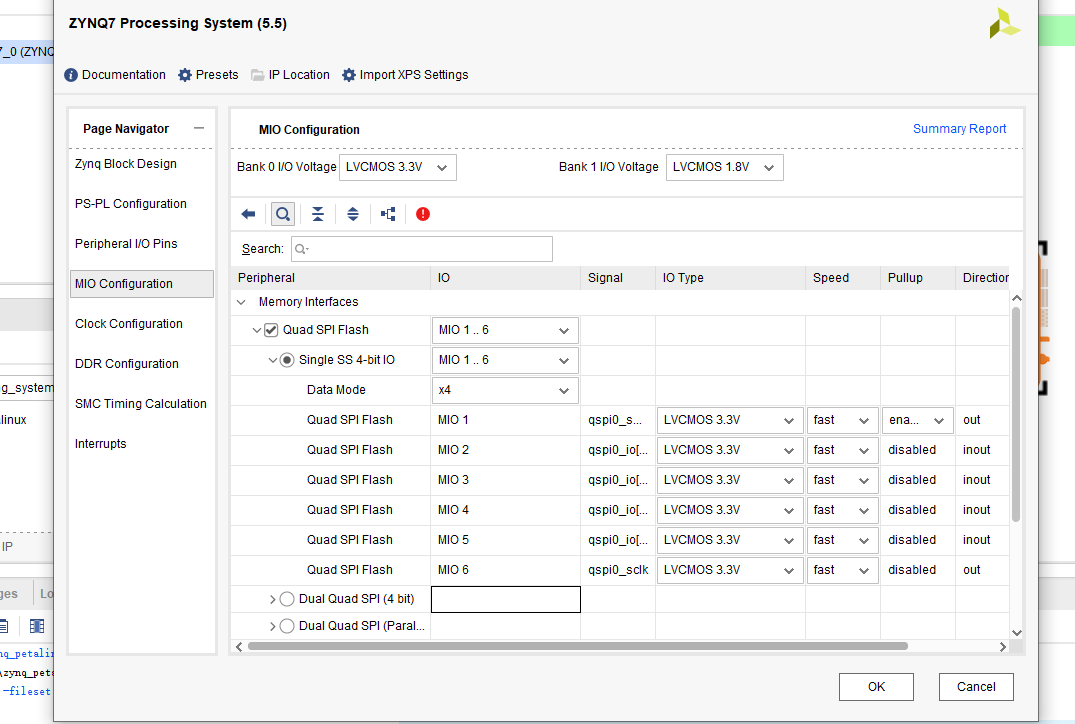Click the Cancel button

(x=976, y=687)
